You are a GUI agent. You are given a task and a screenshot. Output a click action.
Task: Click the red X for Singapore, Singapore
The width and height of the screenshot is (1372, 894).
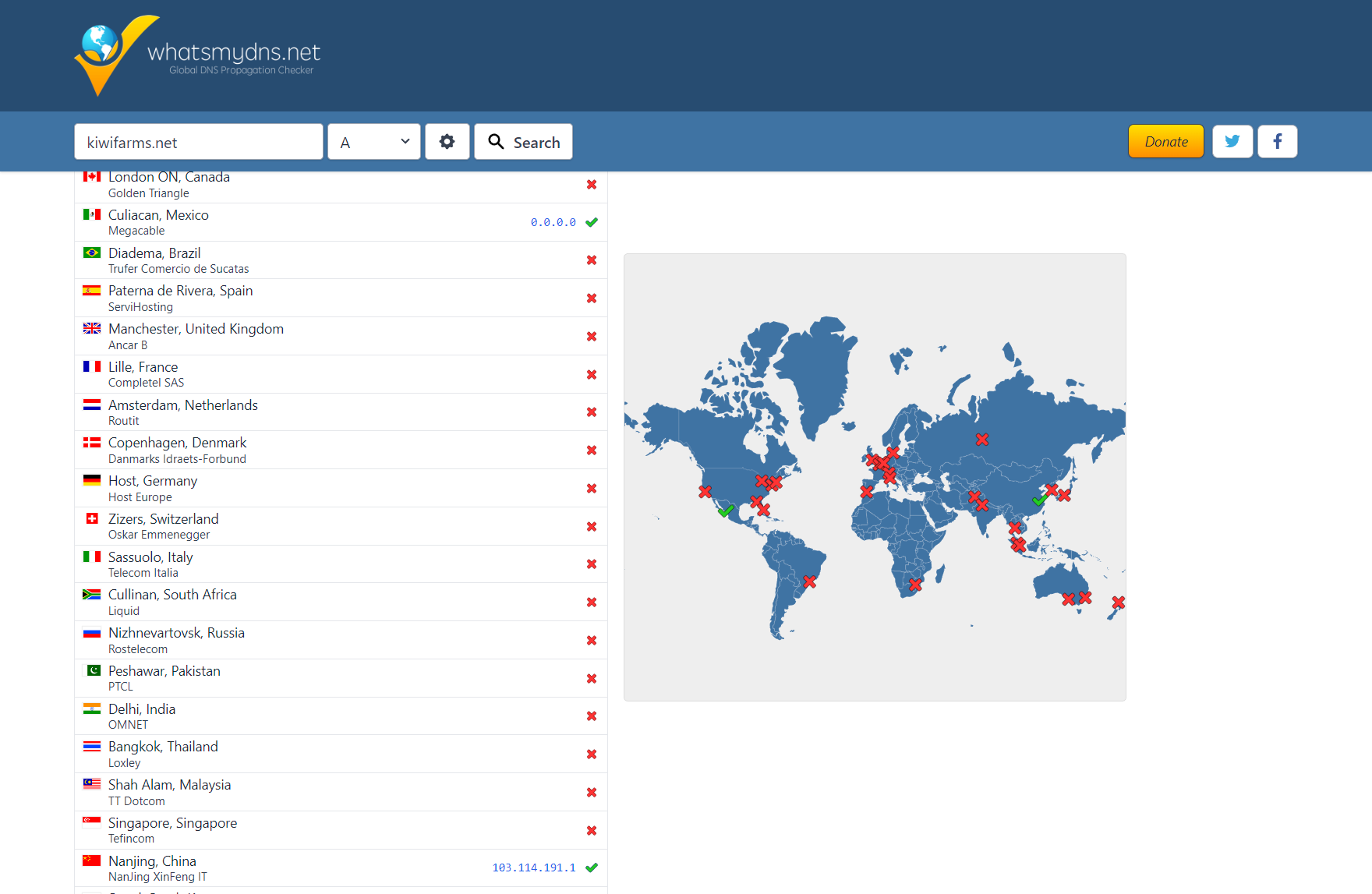[x=592, y=831]
